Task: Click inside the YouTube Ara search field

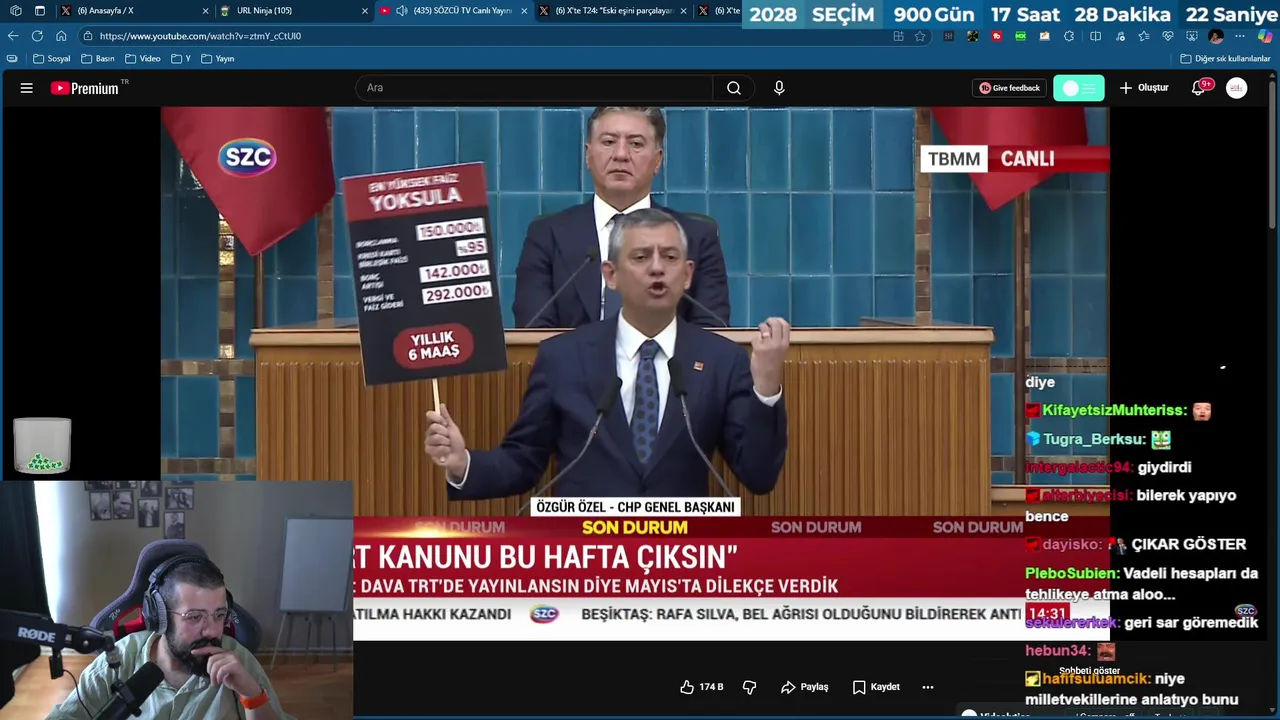Action: (x=534, y=88)
